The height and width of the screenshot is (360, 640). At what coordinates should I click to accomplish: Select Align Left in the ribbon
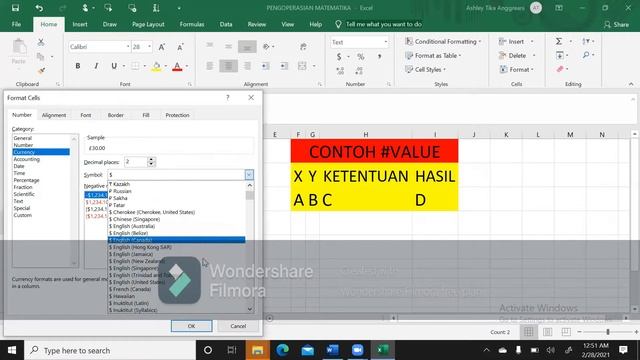[210, 66]
